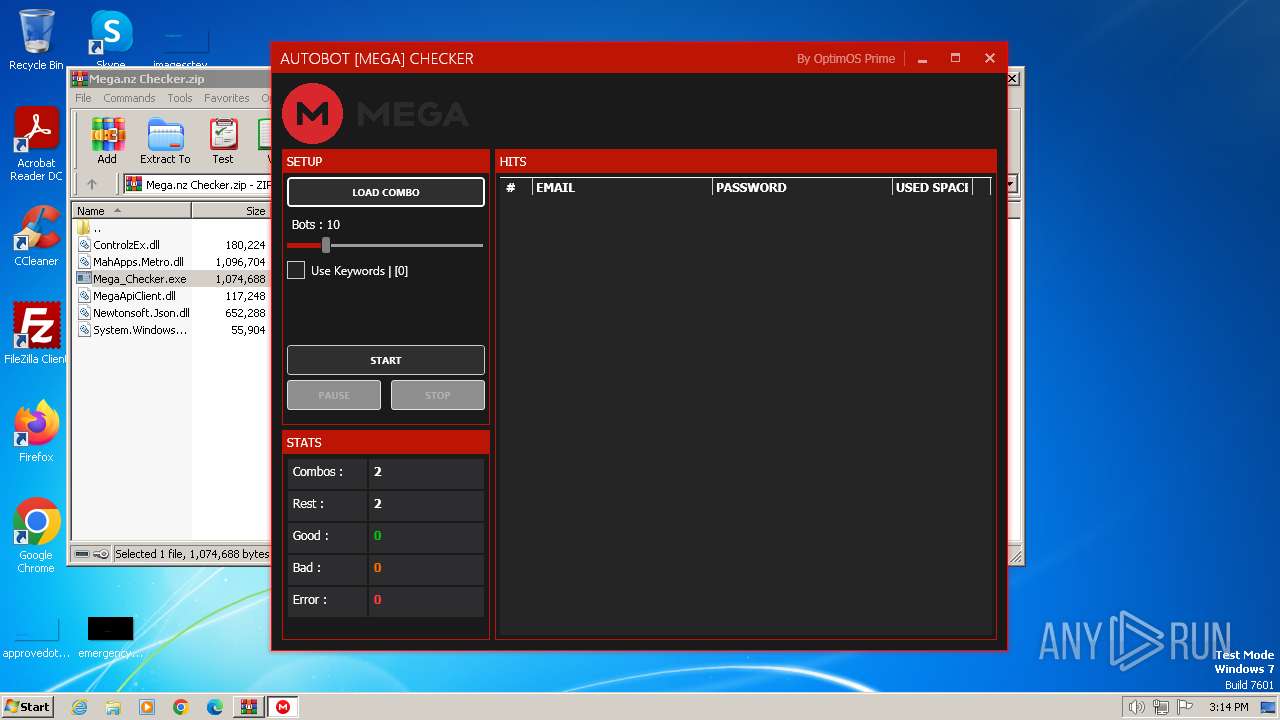Click WinRAR Add toolbar icon
This screenshot has height=720, width=1280.
pos(107,141)
